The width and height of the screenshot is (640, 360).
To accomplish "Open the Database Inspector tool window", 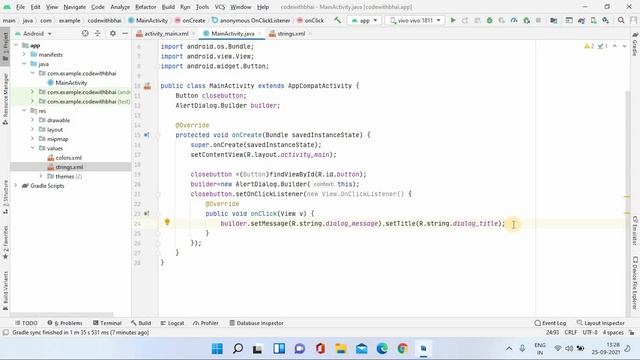I will pyautogui.click(x=256, y=323).
